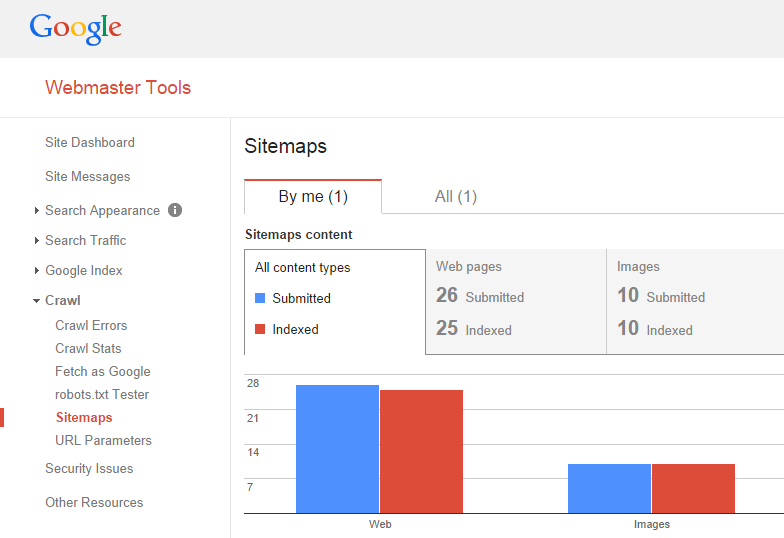Click the Search Appearance info icon
The height and width of the screenshot is (538, 784).
[x=175, y=210]
